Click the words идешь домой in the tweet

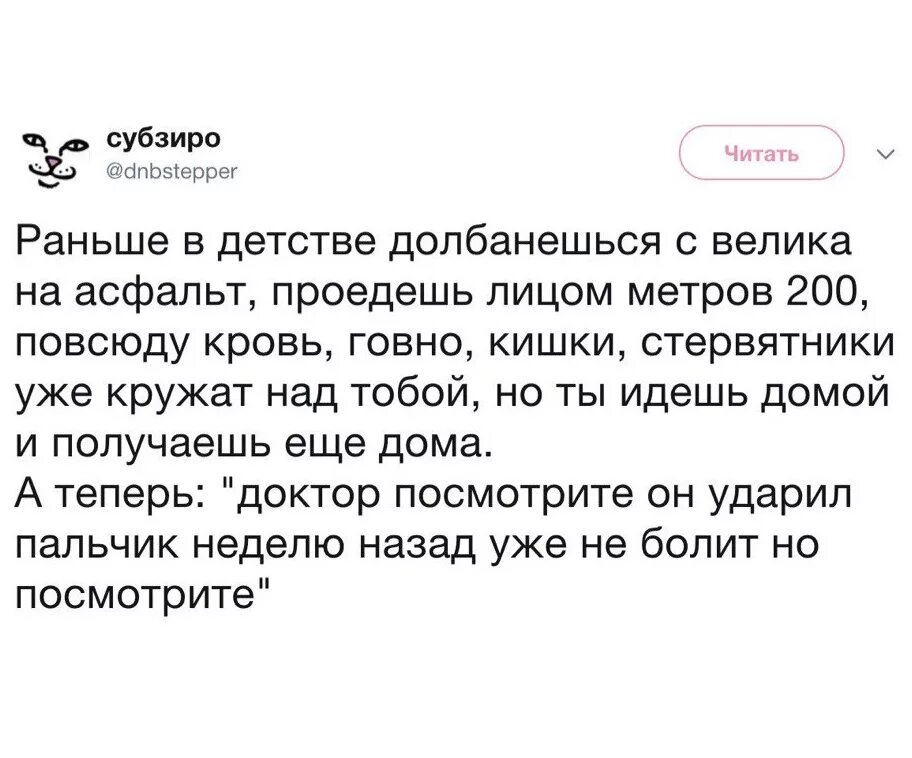[x=755, y=393]
